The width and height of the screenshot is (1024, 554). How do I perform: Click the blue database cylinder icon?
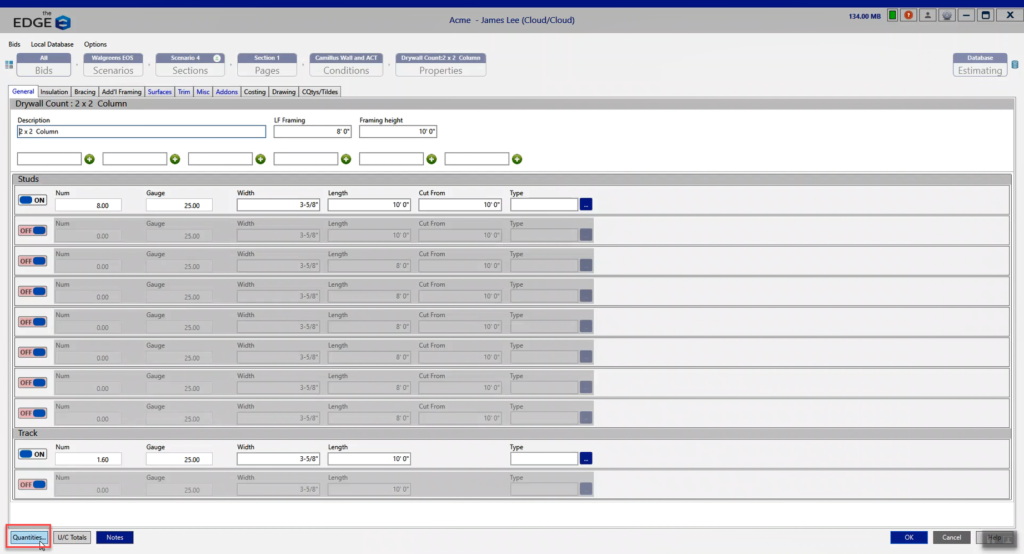1014,65
